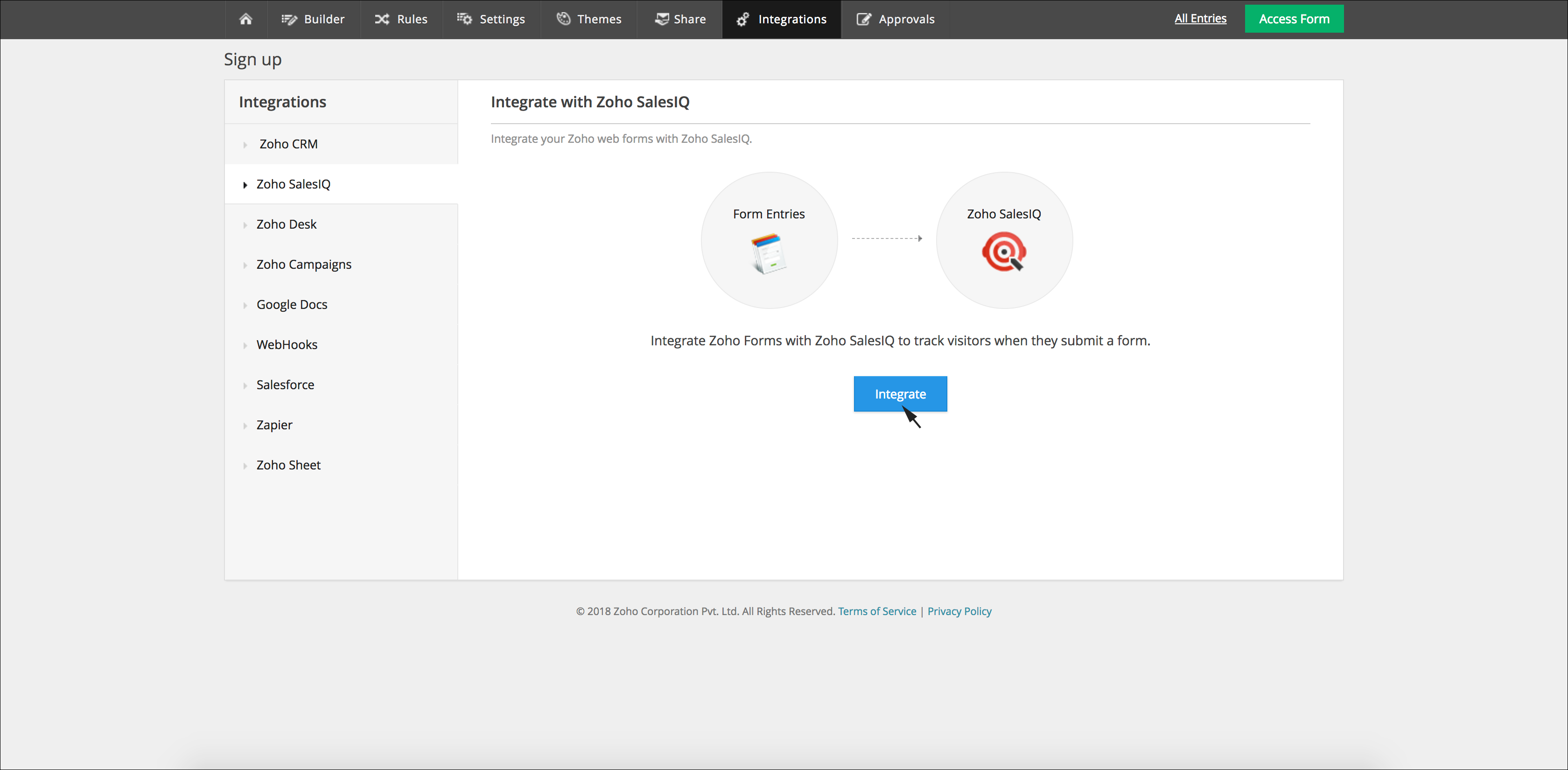The image size is (1568, 770).
Task: Expand the arrow beside Zoho Campaigns
Action: click(245, 266)
